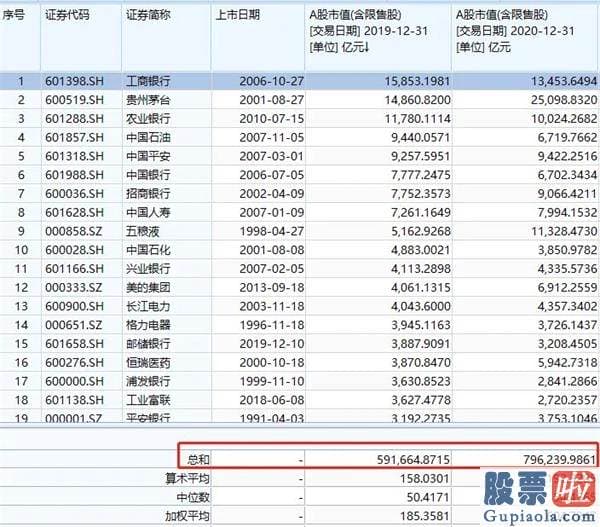Screen dimensions: 600x527
Task: Click value 9,440.0571 for 中国石油
Action: 421,137
